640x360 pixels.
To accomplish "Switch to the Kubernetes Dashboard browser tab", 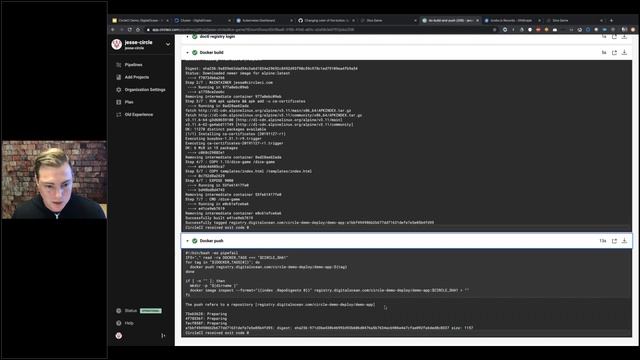I will pos(264,20).
